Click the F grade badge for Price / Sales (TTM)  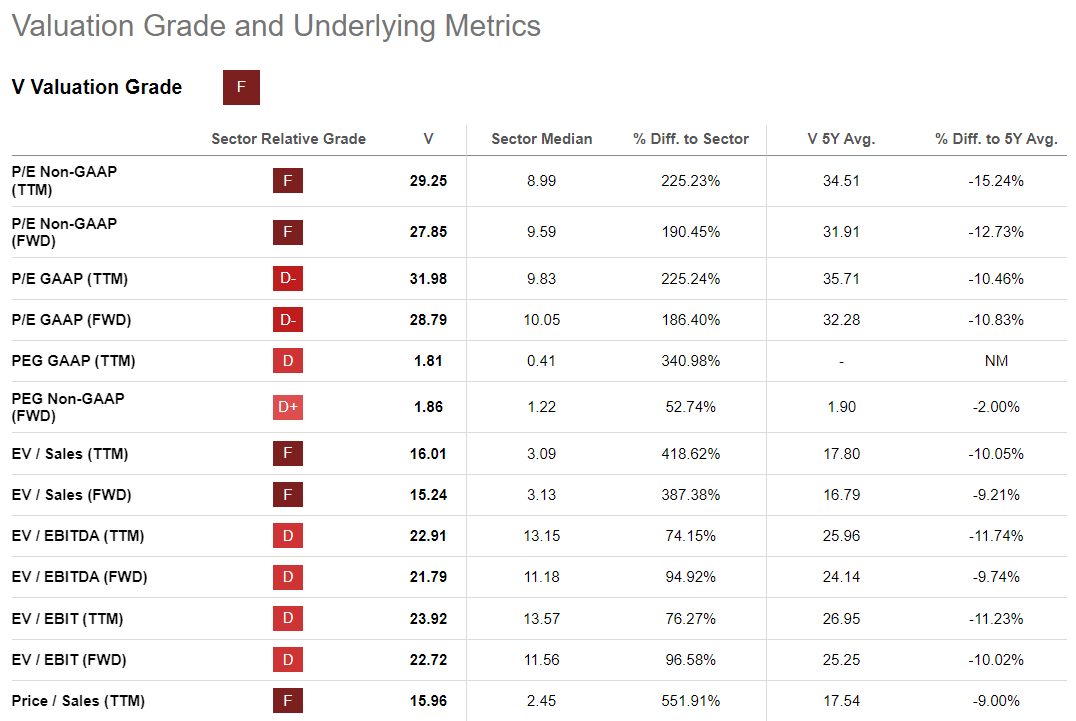tap(288, 701)
